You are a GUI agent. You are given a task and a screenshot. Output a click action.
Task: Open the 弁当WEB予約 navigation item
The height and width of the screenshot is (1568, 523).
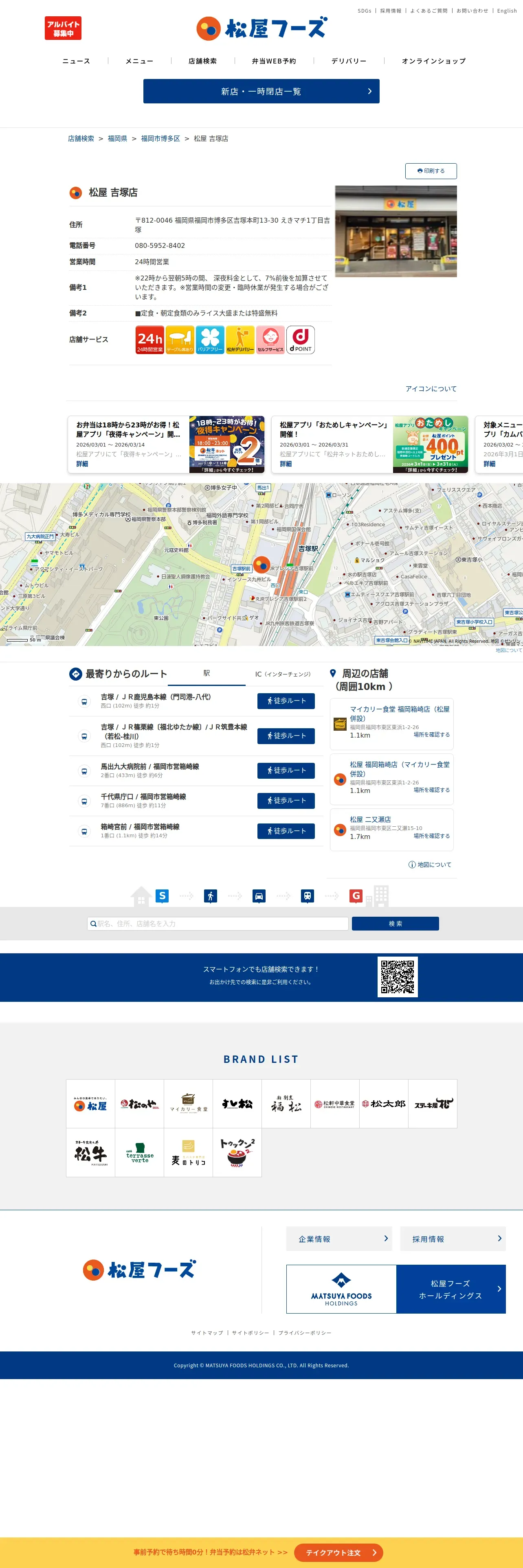[274, 61]
